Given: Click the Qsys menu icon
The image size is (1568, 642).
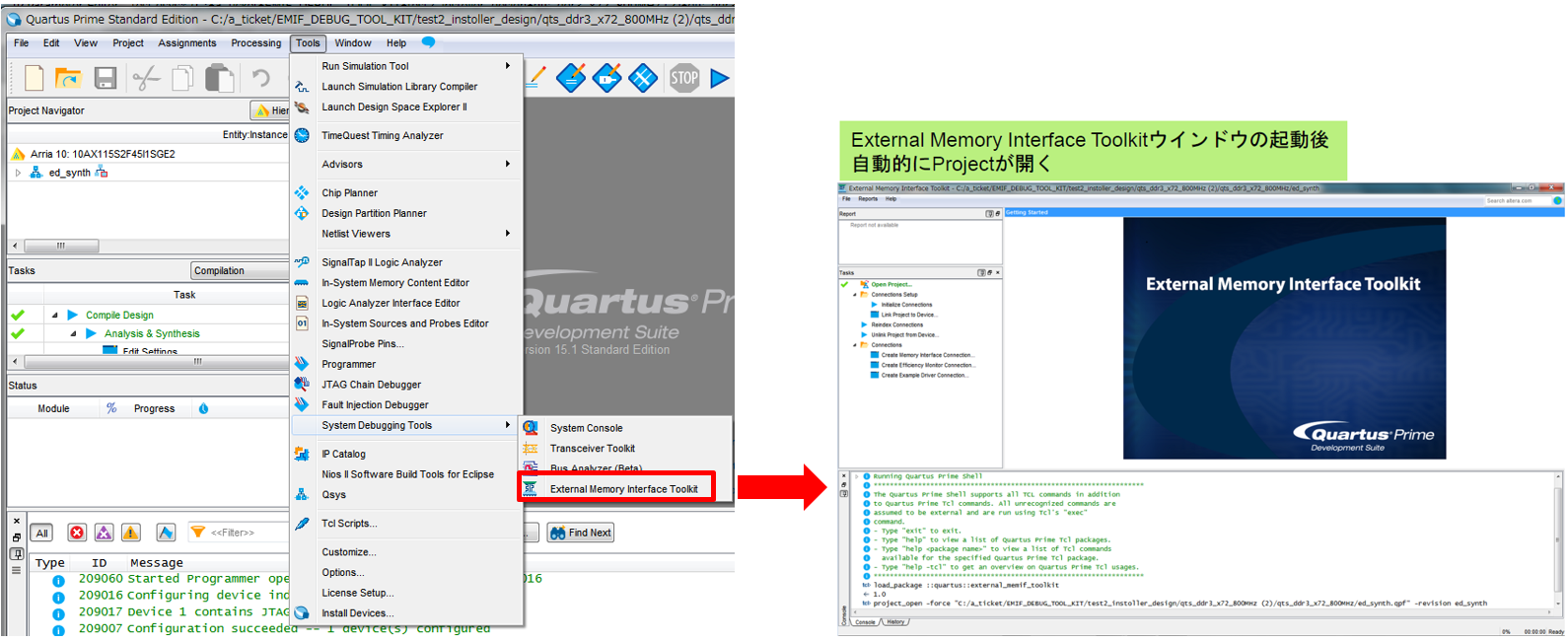Looking at the screenshot, I should tap(302, 495).
